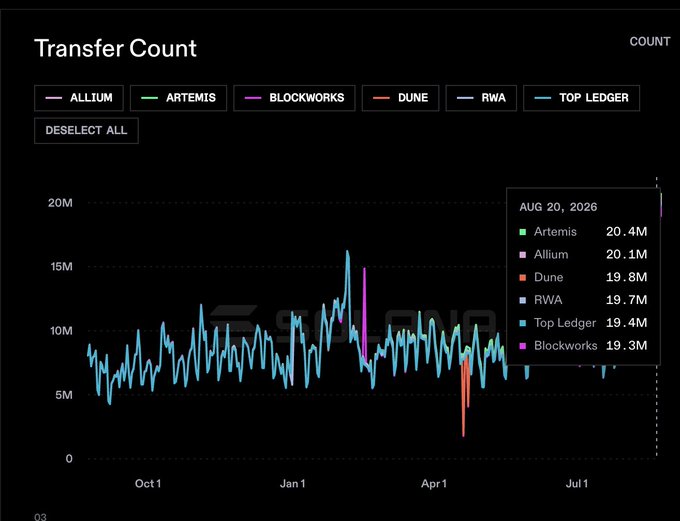The height and width of the screenshot is (521, 680).
Task: Select the COUNT label at top right
Action: [x=650, y=42]
